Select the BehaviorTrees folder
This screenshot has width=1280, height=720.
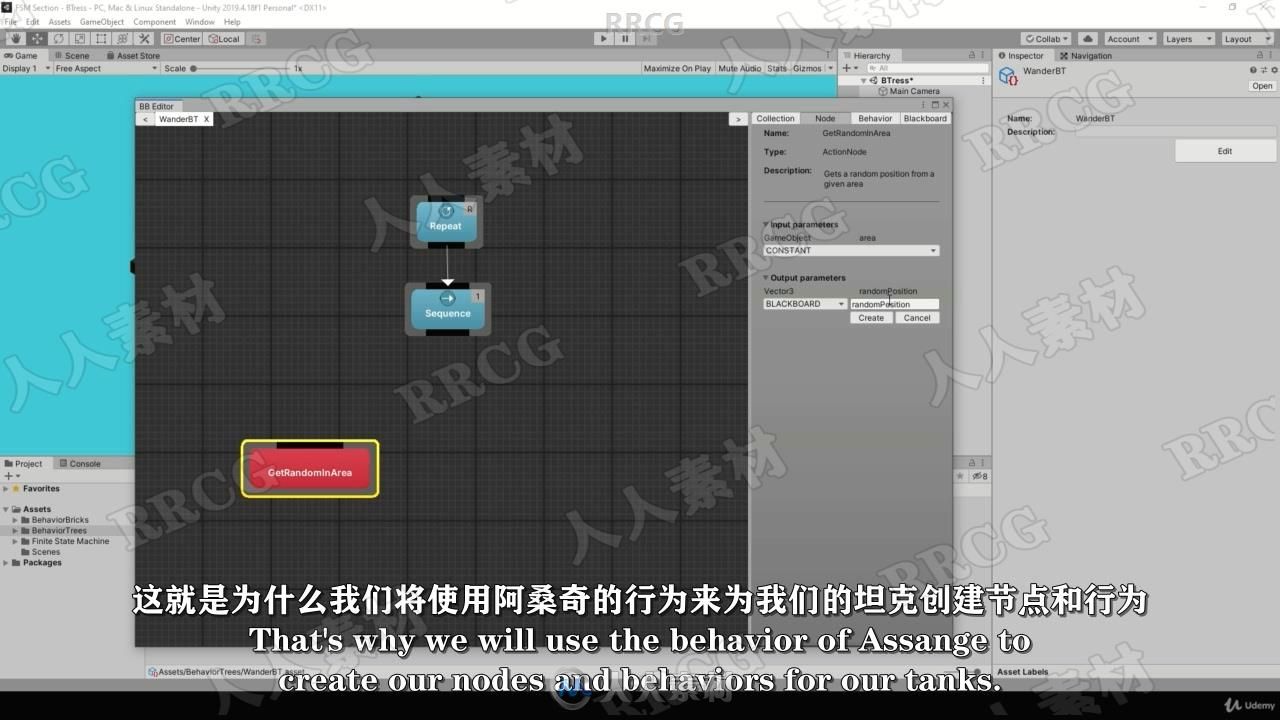(x=59, y=531)
